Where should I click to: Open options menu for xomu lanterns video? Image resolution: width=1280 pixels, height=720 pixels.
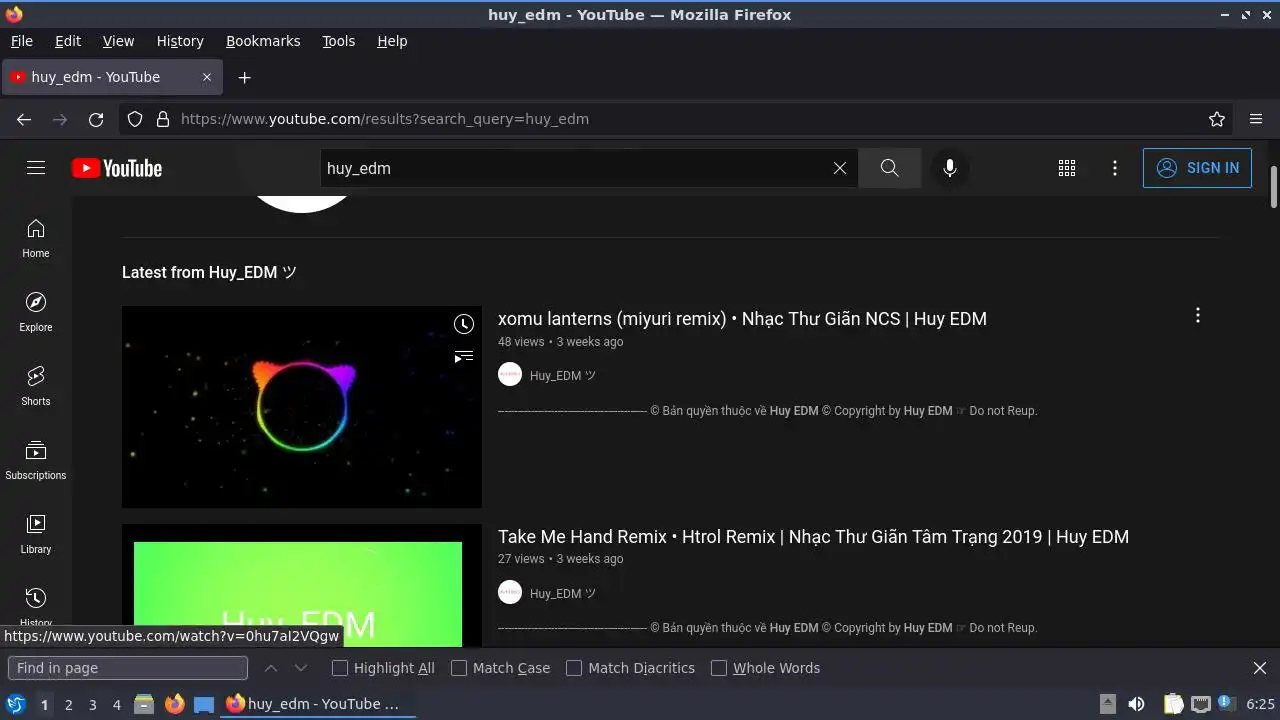click(x=1198, y=316)
